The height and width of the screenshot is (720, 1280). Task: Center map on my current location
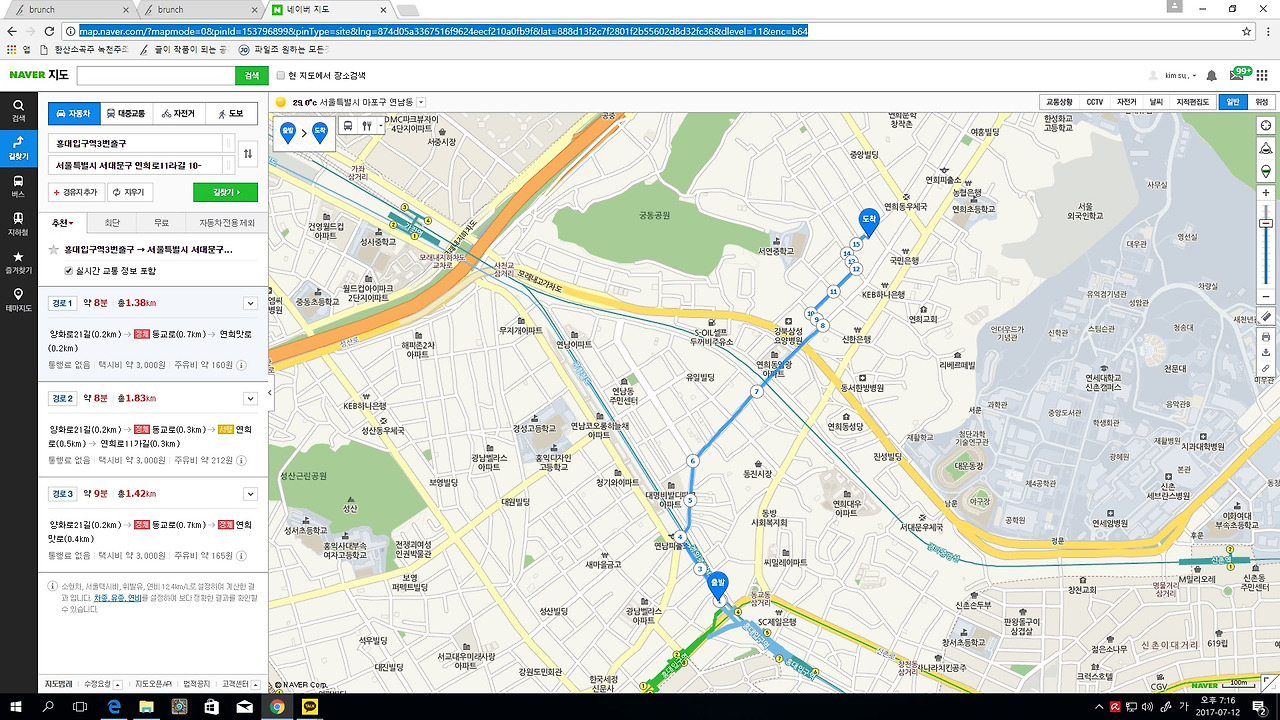[x=1265, y=126]
